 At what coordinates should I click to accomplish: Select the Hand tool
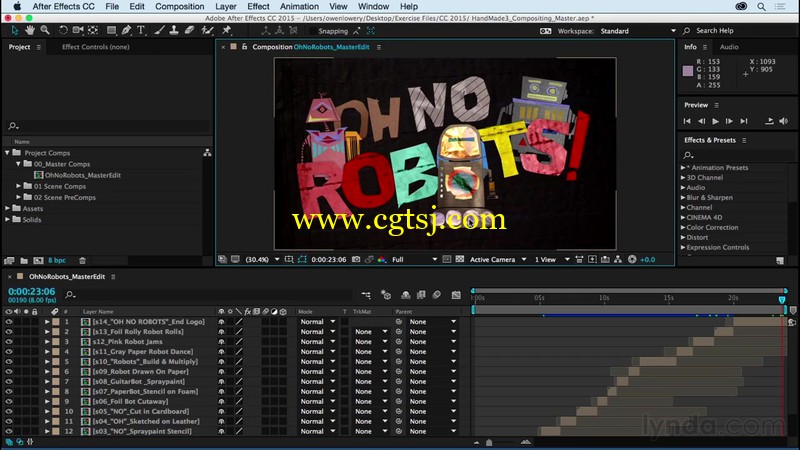click(x=30, y=31)
